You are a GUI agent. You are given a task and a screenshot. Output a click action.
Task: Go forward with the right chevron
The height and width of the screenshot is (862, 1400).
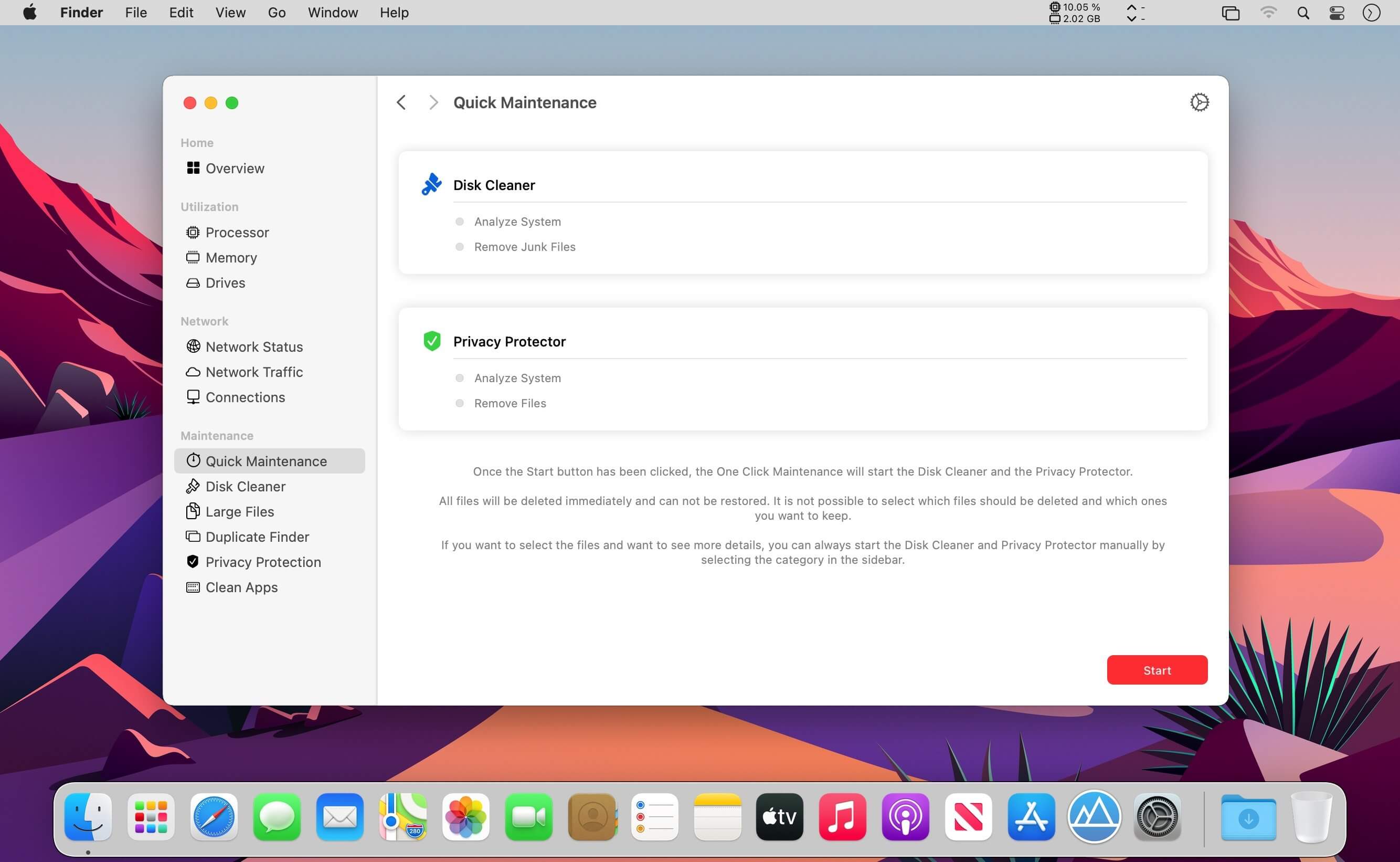[x=433, y=102]
